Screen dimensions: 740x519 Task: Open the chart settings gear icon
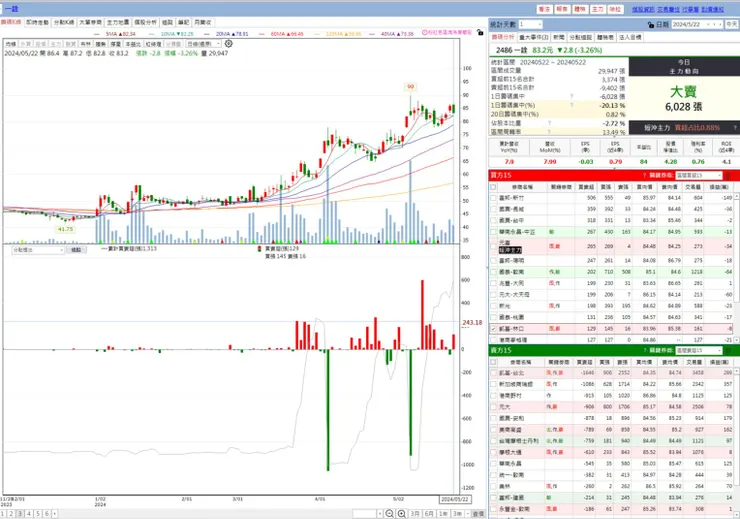(x=228, y=43)
